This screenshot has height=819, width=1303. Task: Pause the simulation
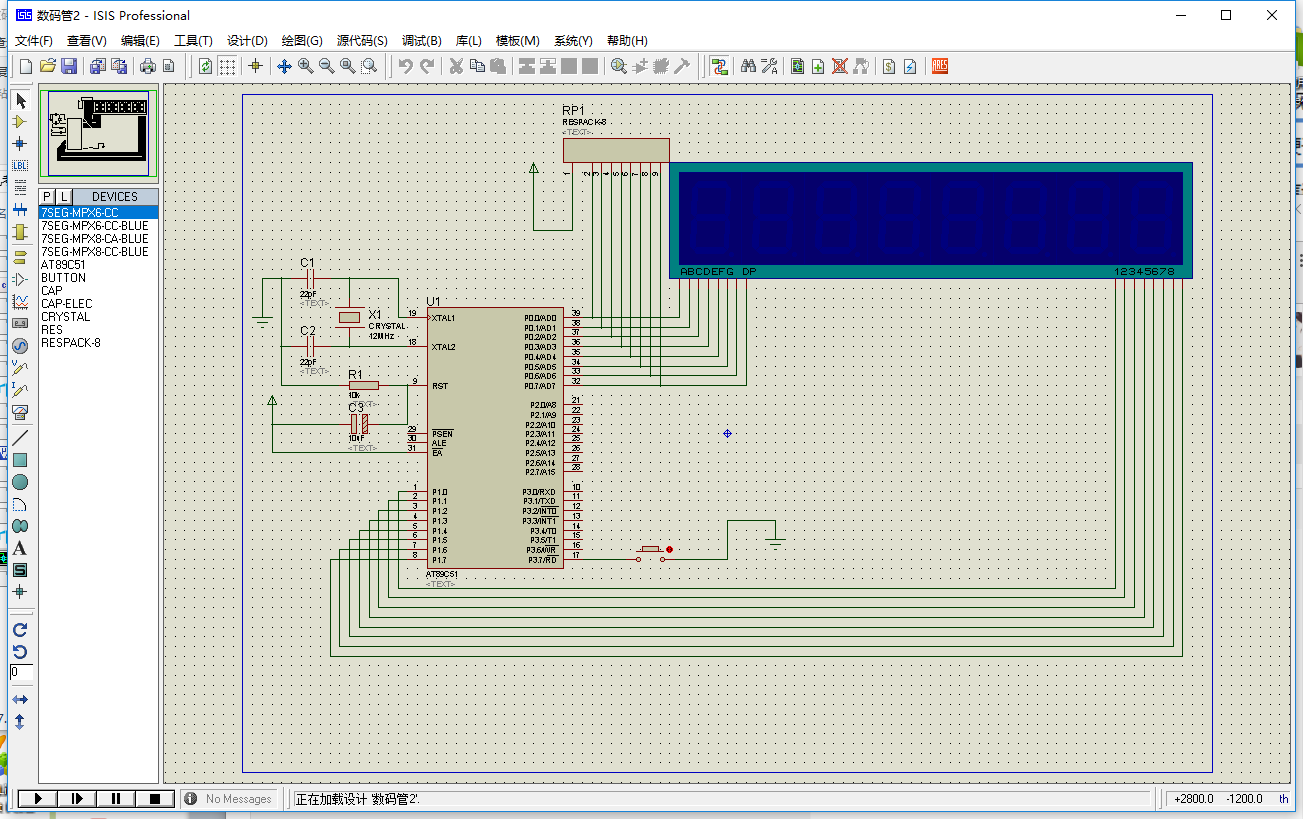pos(116,798)
